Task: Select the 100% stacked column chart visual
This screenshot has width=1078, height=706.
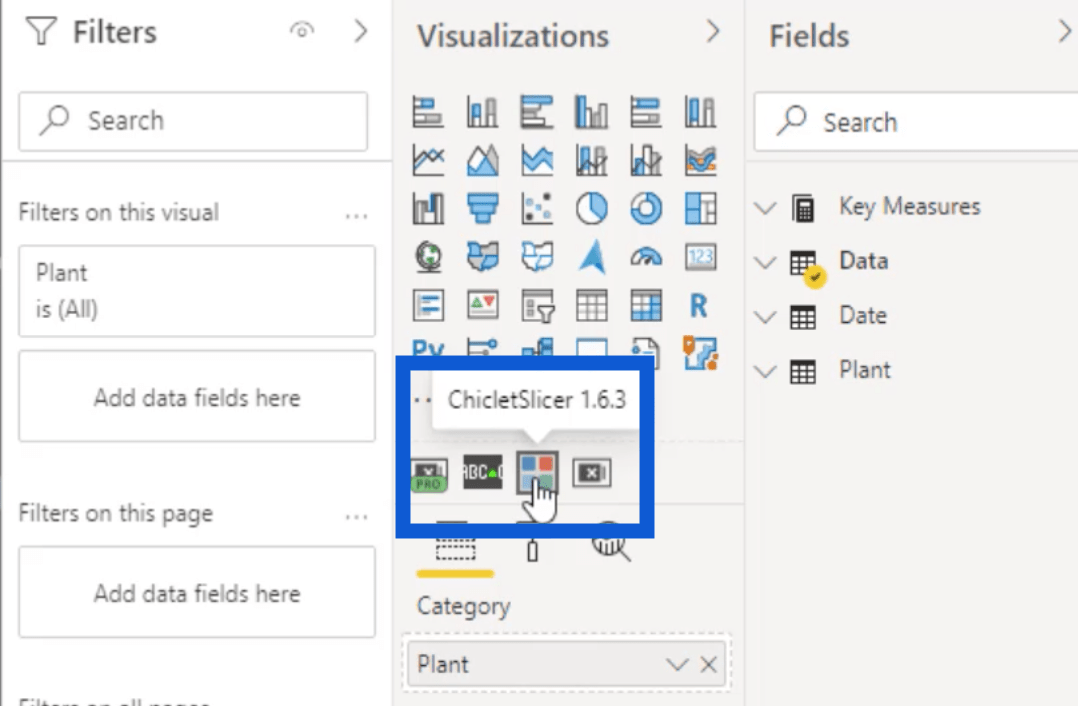Action: pos(700,112)
